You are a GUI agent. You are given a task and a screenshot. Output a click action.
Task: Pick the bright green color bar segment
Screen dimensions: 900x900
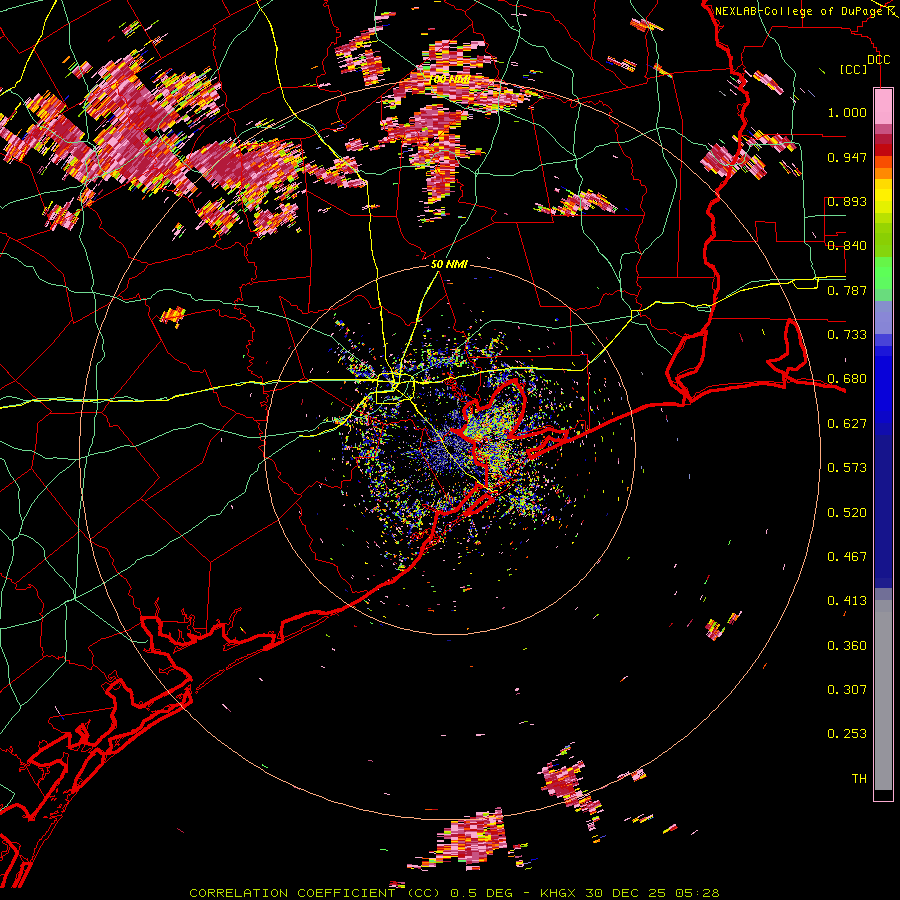pyautogui.click(x=883, y=273)
